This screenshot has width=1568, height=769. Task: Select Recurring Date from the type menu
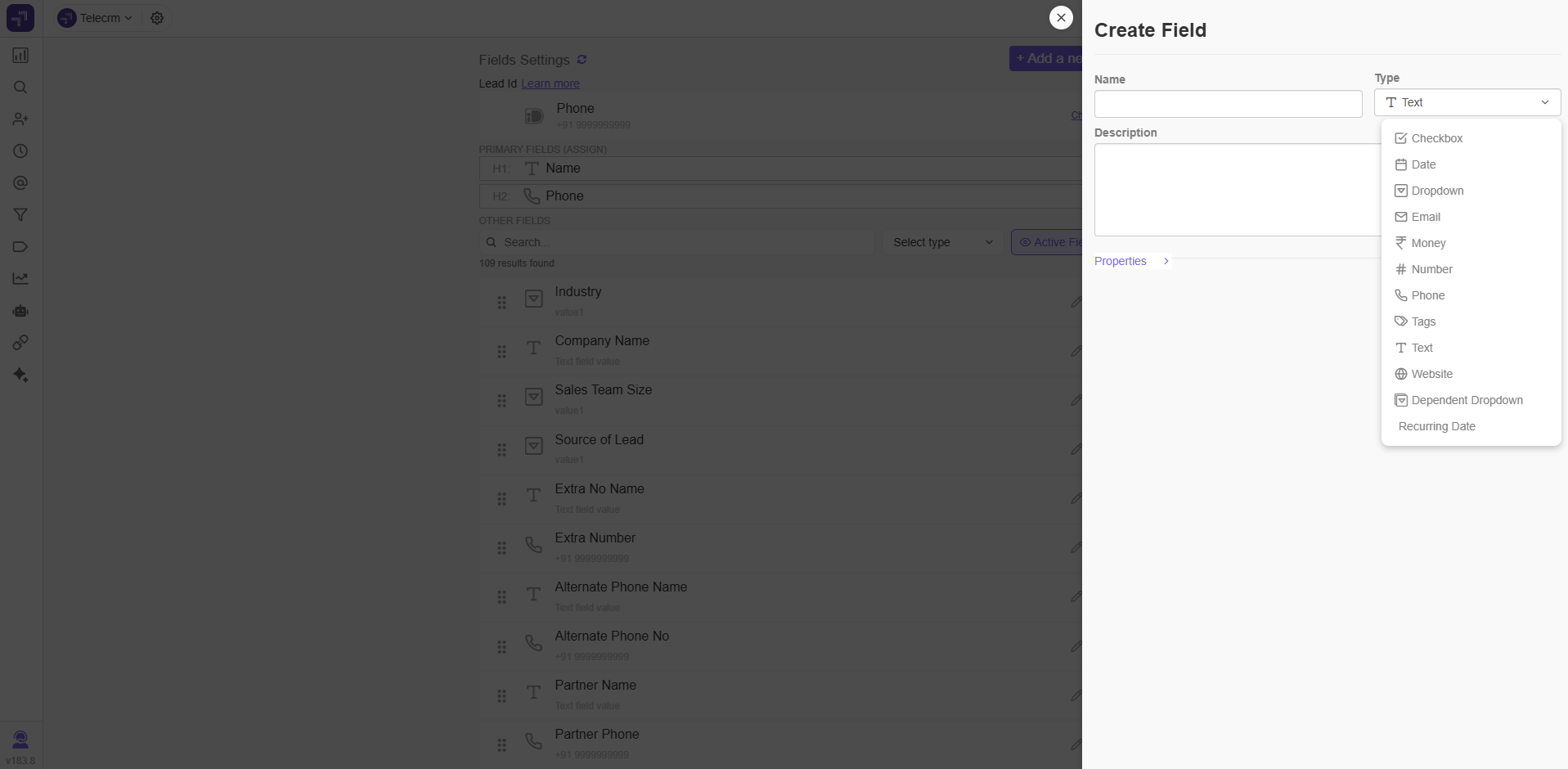(x=1436, y=425)
